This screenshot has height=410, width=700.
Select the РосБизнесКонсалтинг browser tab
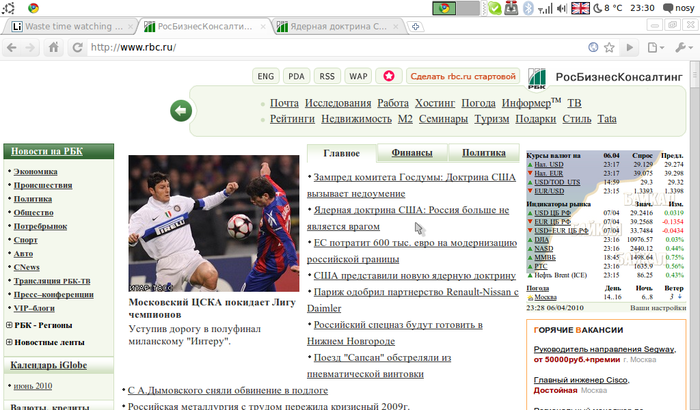click(205, 27)
